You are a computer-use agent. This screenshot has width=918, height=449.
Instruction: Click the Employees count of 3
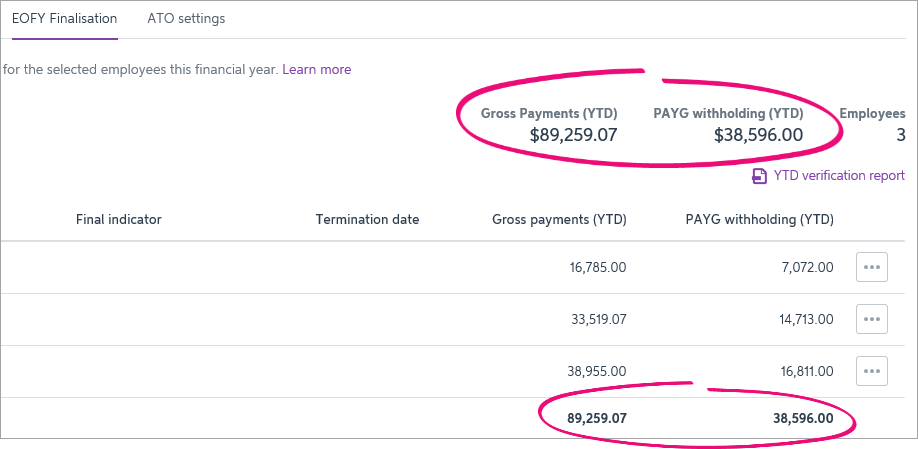click(900, 135)
